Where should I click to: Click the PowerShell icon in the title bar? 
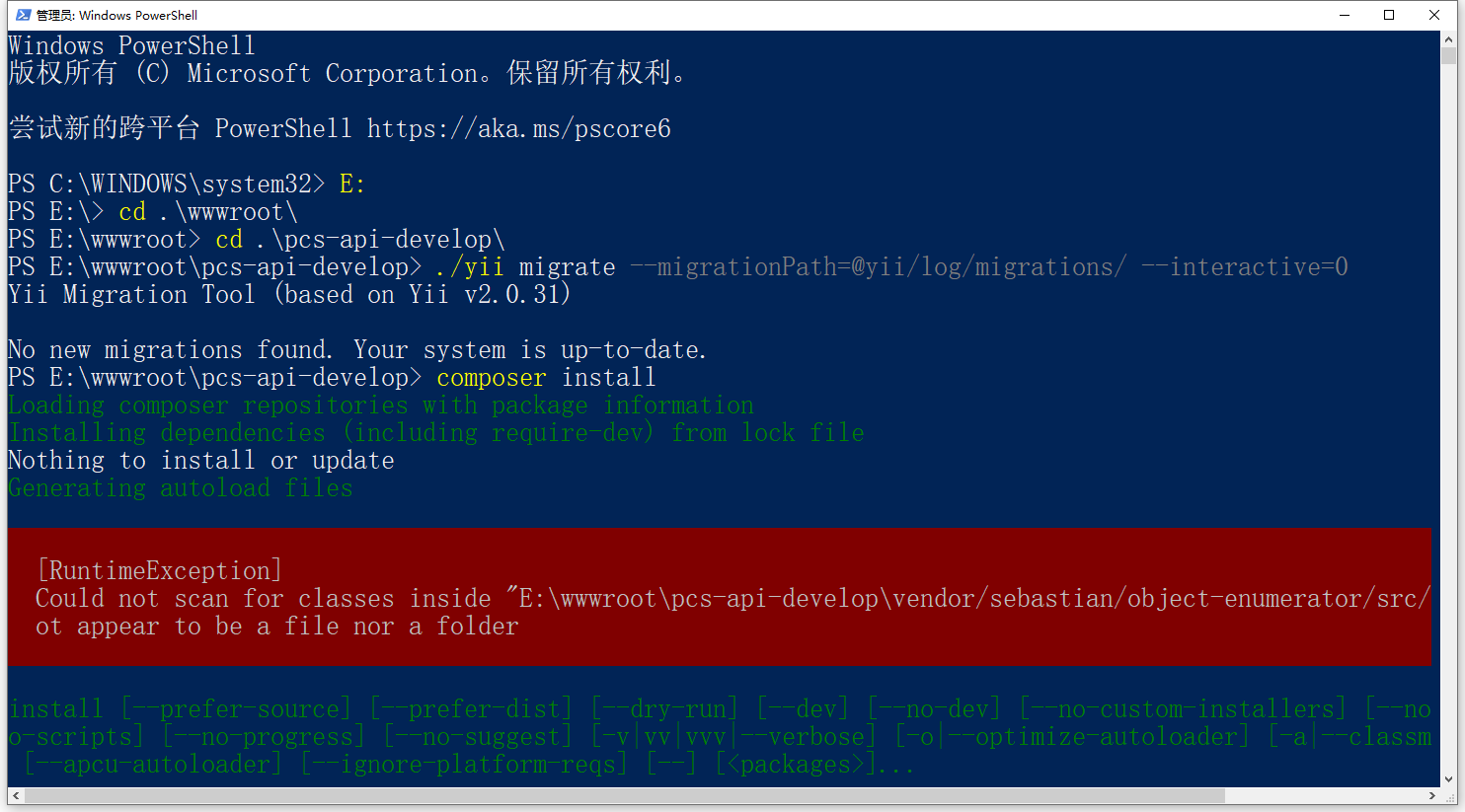(x=23, y=15)
